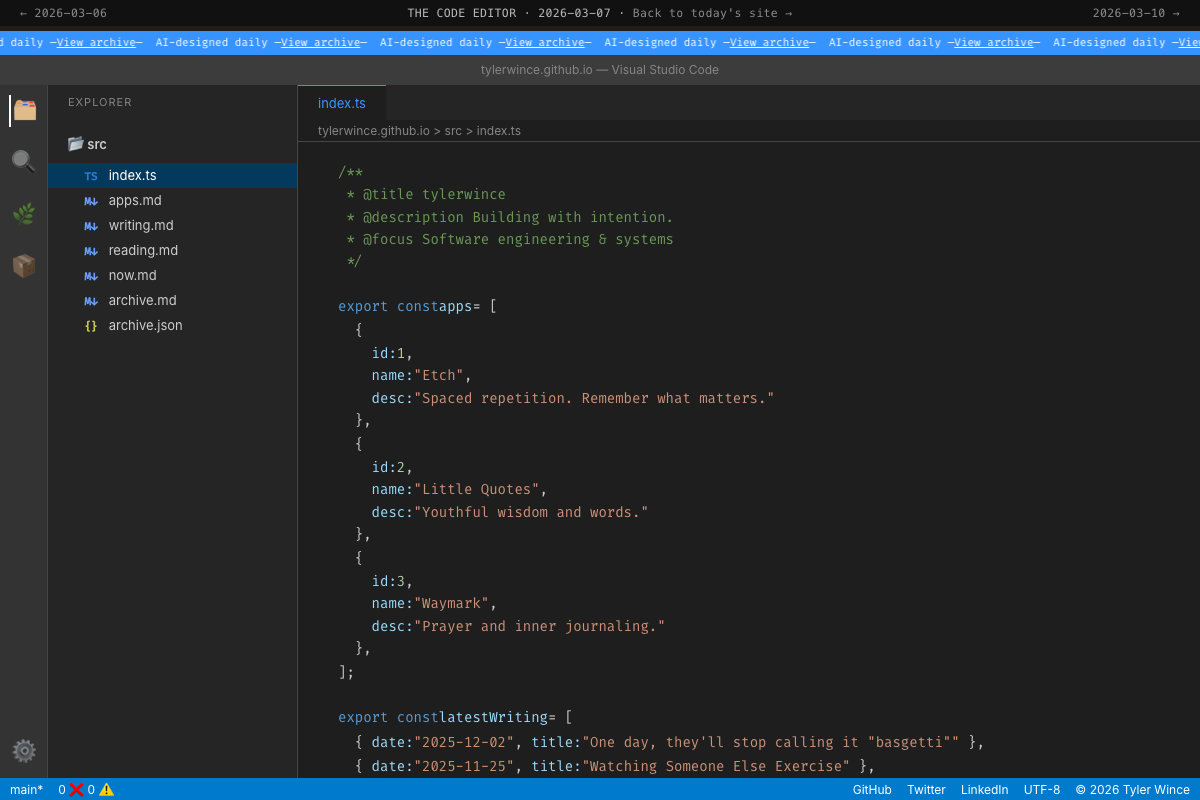Click the @description comment line
Screen dimensions: 1200x800
pyautogui.click(x=510, y=217)
